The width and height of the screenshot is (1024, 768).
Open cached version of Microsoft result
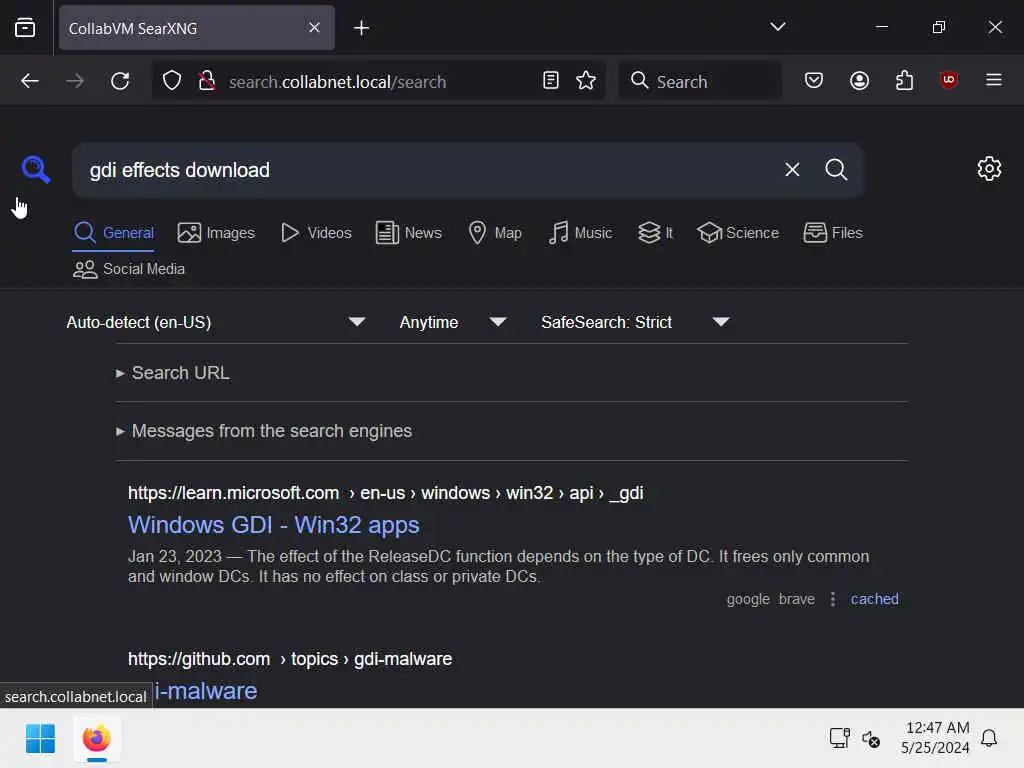pos(874,599)
